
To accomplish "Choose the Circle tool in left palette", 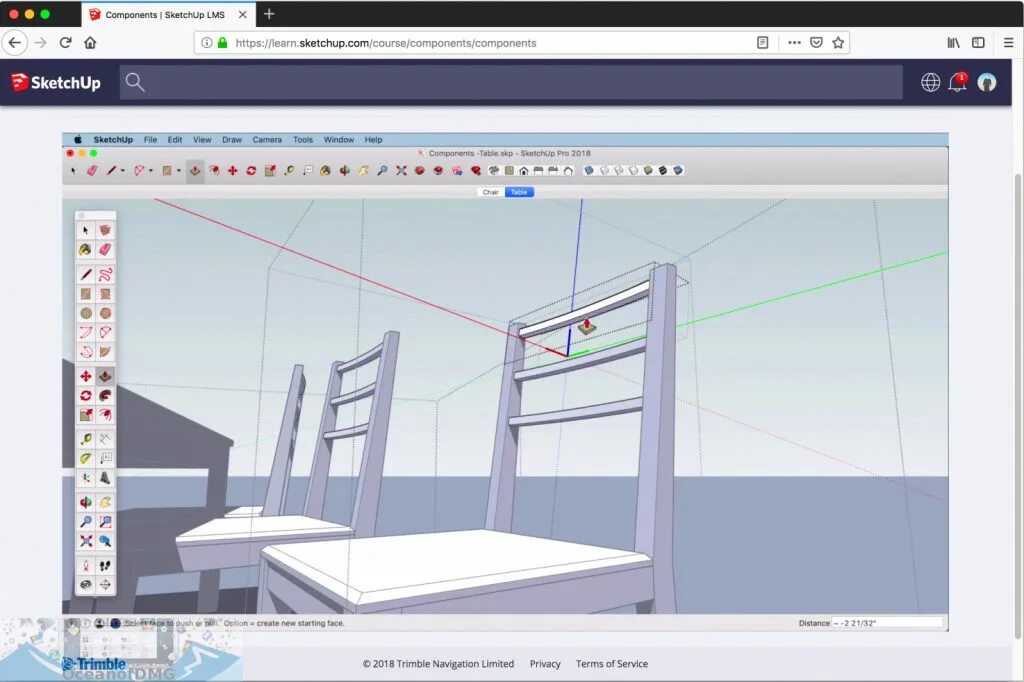I will pos(85,313).
